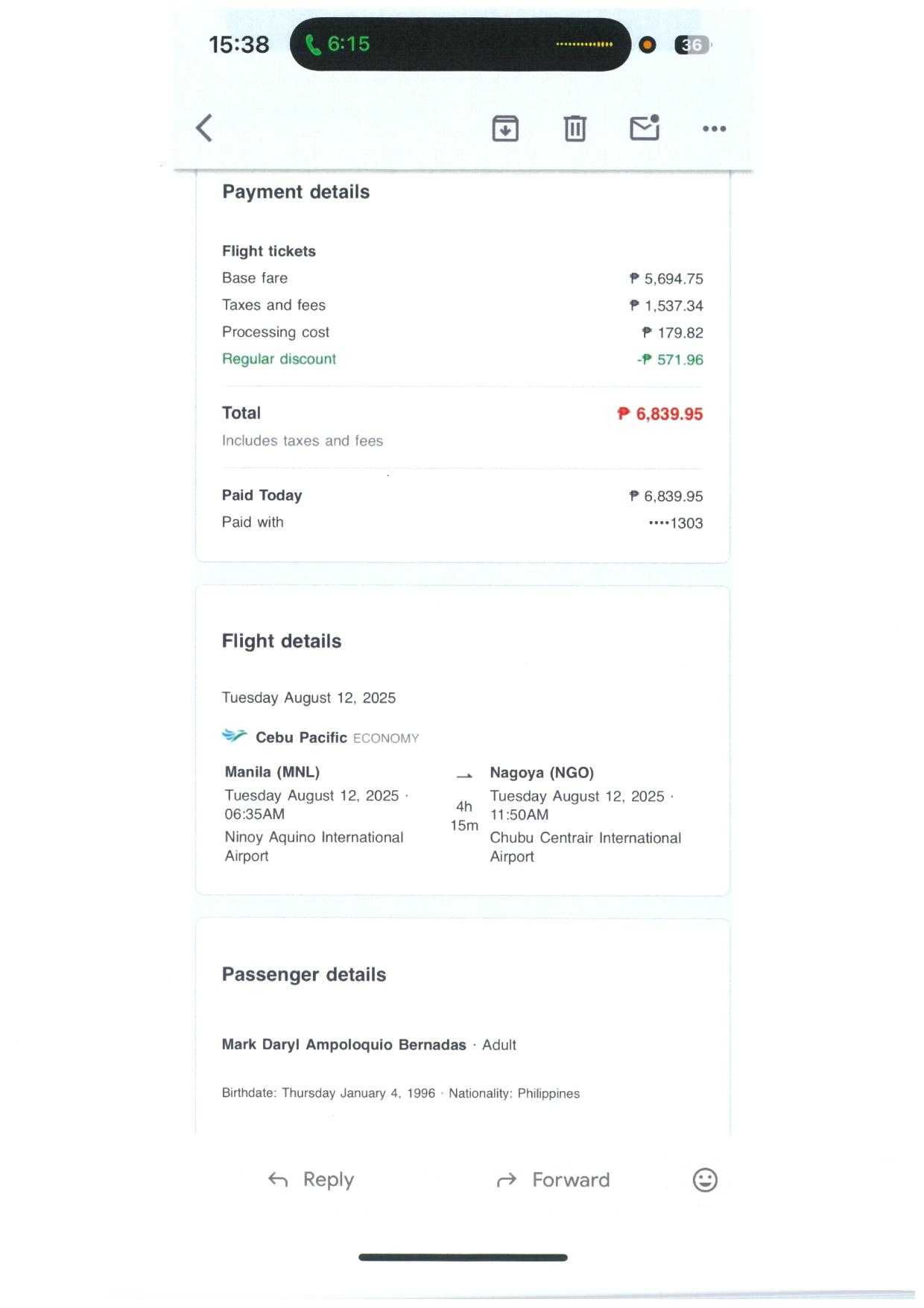Tap the back arrow icon

[204, 128]
